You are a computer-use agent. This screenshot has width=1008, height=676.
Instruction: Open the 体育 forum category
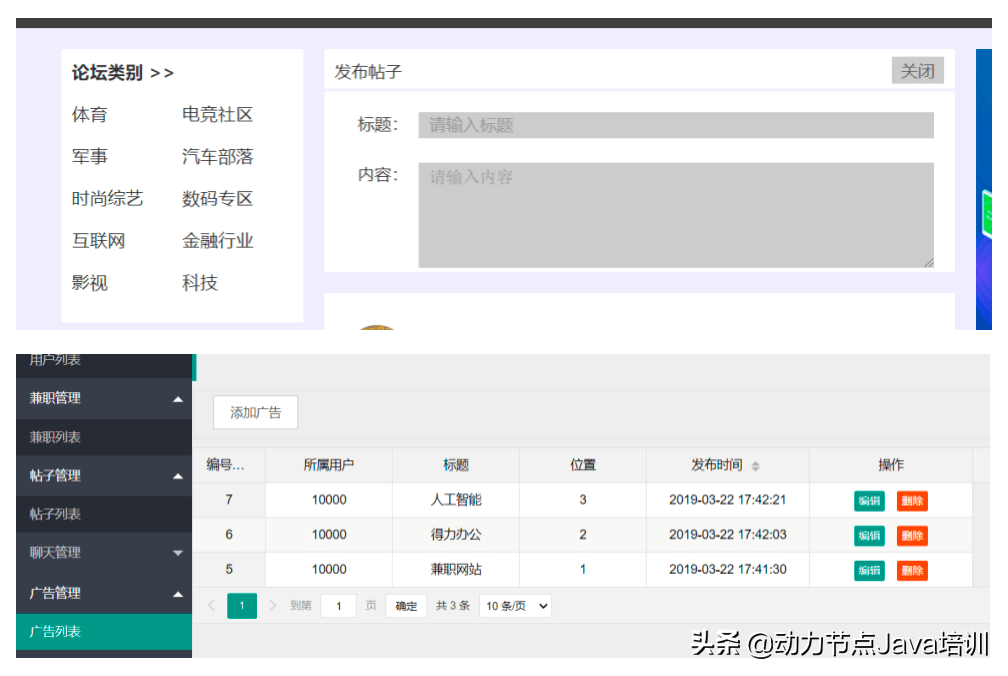pyautogui.click(x=89, y=114)
